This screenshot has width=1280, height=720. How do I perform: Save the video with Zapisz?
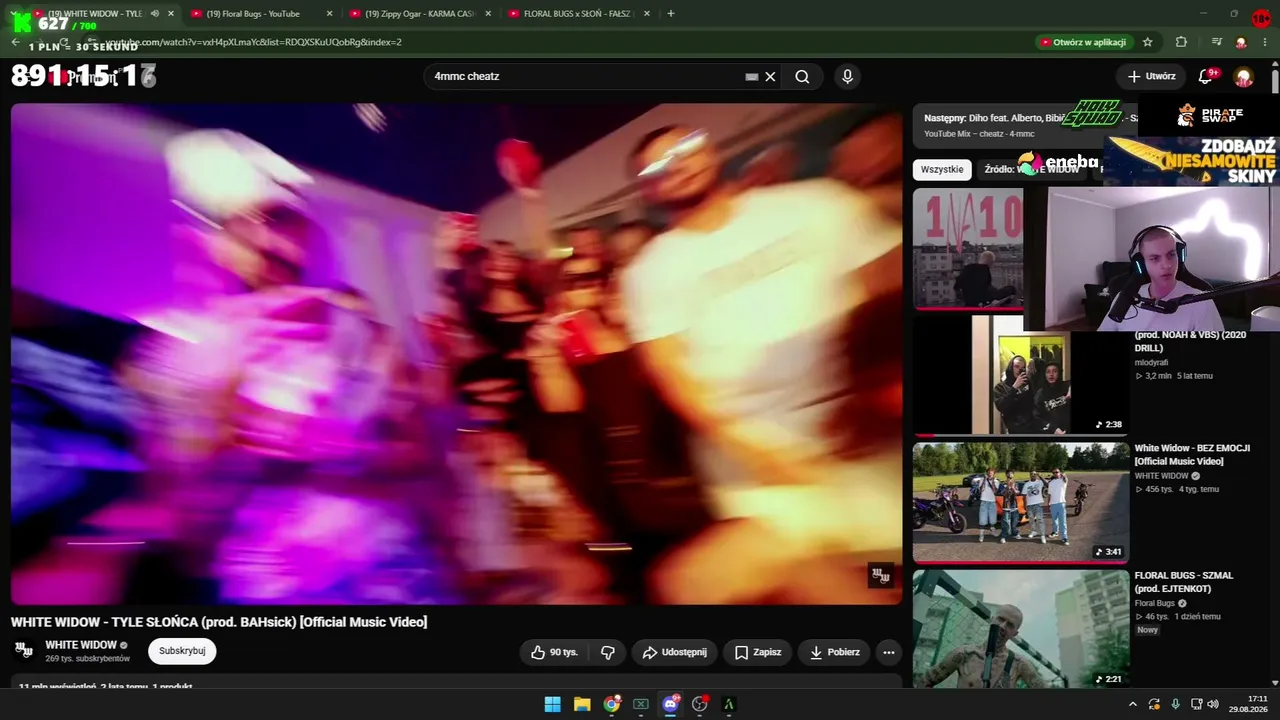click(757, 652)
